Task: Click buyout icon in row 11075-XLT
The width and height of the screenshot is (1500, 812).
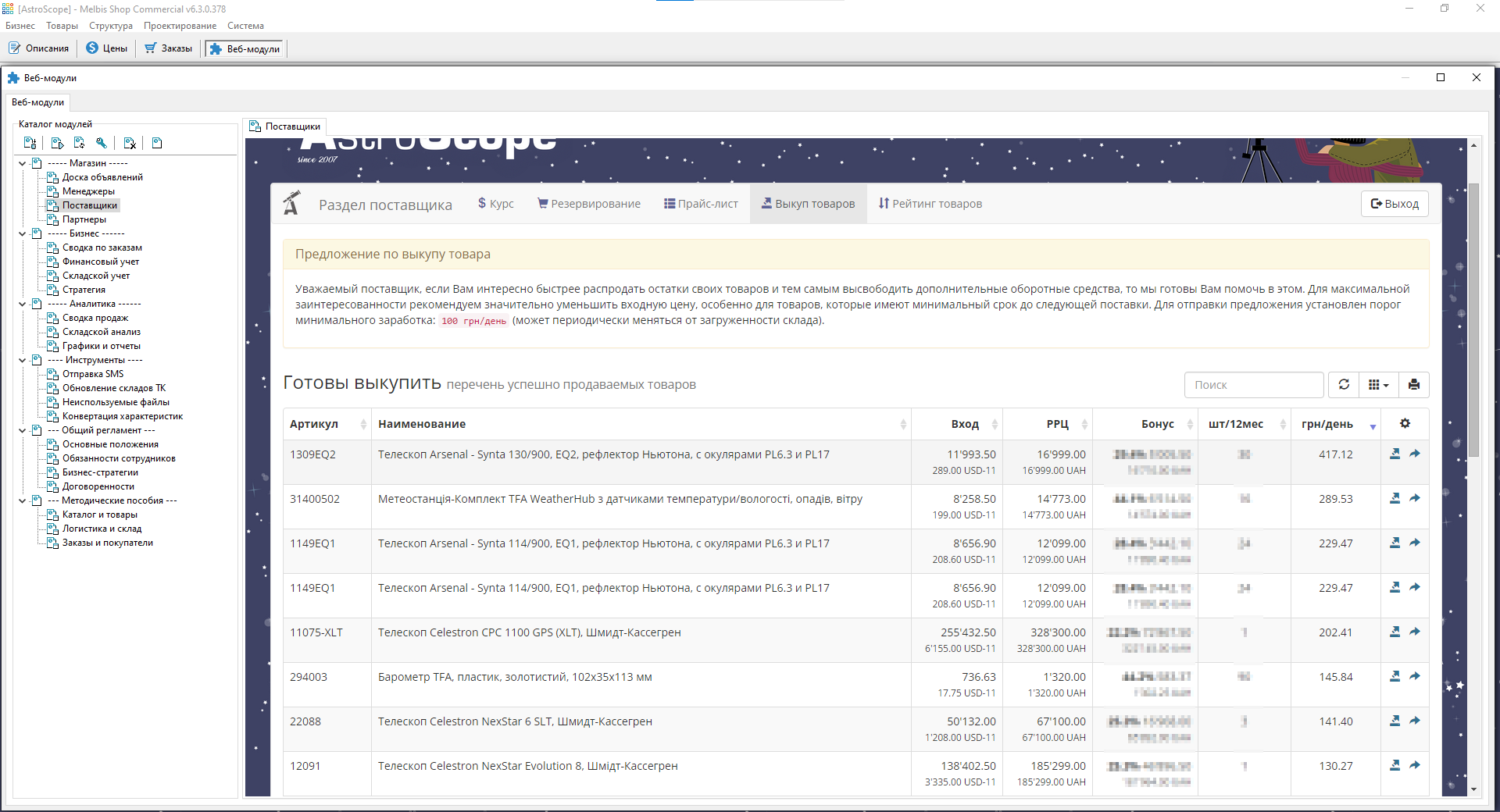Action: [x=1395, y=632]
